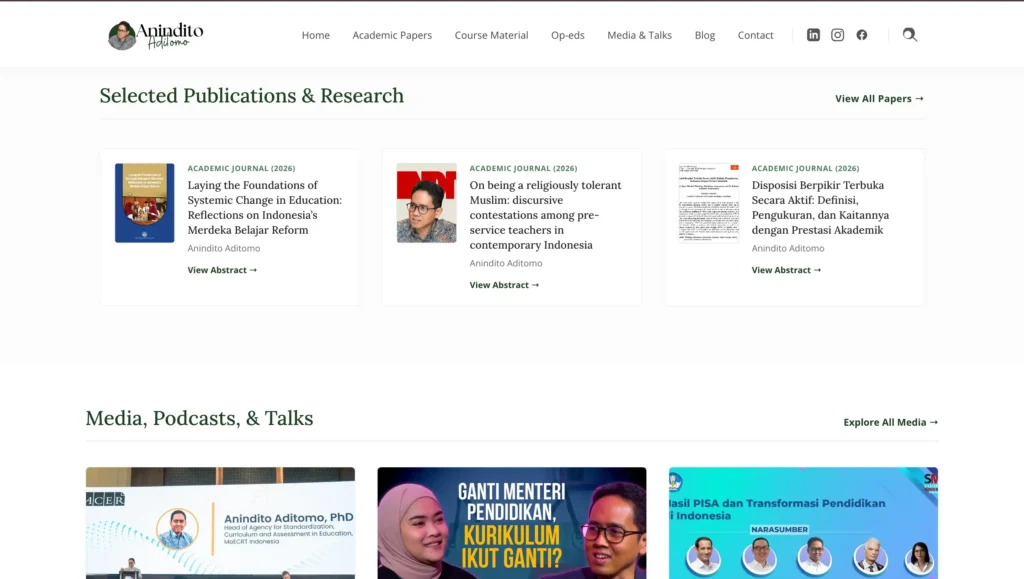Screen dimensions: 1024x579
Task: Open Academic Papers in the navigation
Action: (392, 35)
